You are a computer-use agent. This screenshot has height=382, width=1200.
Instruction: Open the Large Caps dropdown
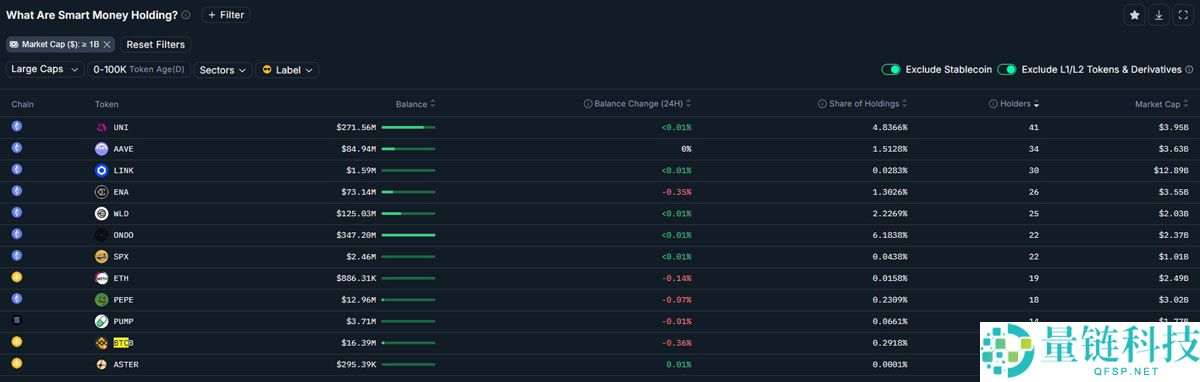(44, 70)
